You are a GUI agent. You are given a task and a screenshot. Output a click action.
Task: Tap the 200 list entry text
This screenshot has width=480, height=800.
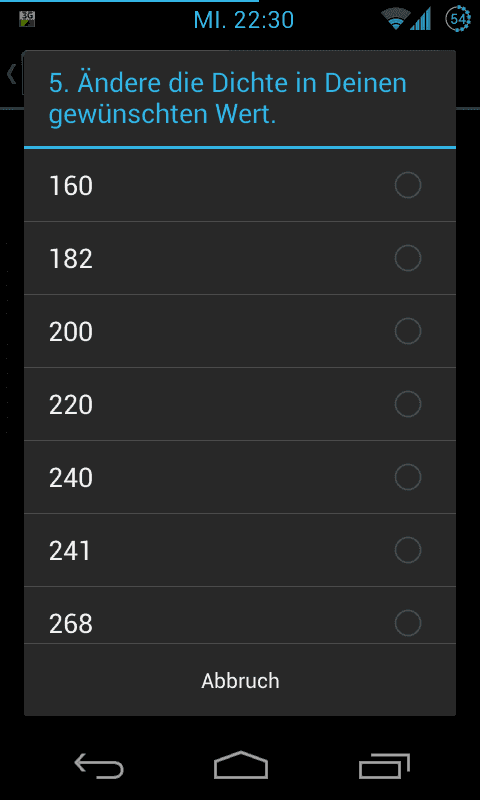(71, 332)
